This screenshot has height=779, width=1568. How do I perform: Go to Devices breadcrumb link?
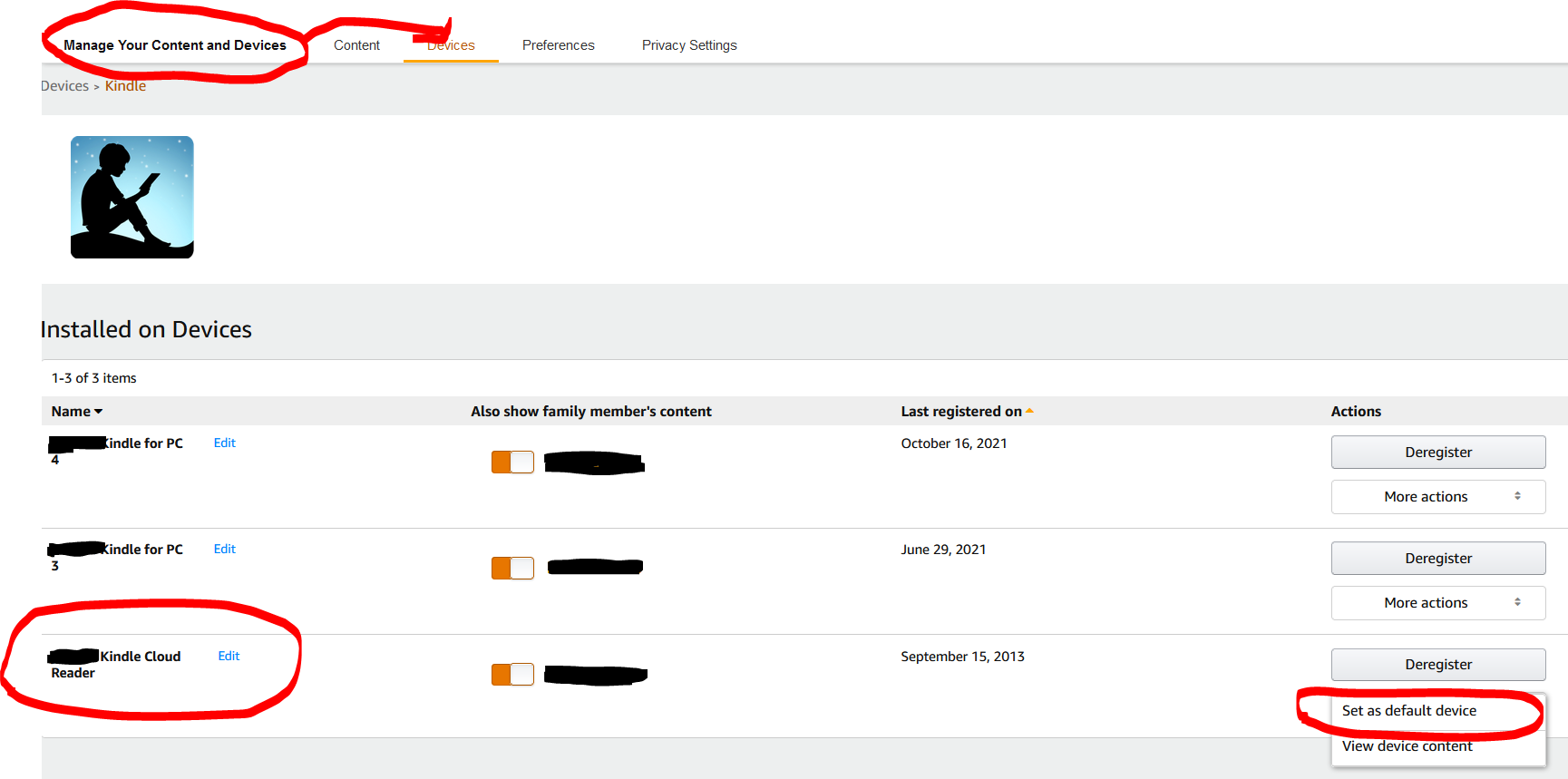(64, 86)
